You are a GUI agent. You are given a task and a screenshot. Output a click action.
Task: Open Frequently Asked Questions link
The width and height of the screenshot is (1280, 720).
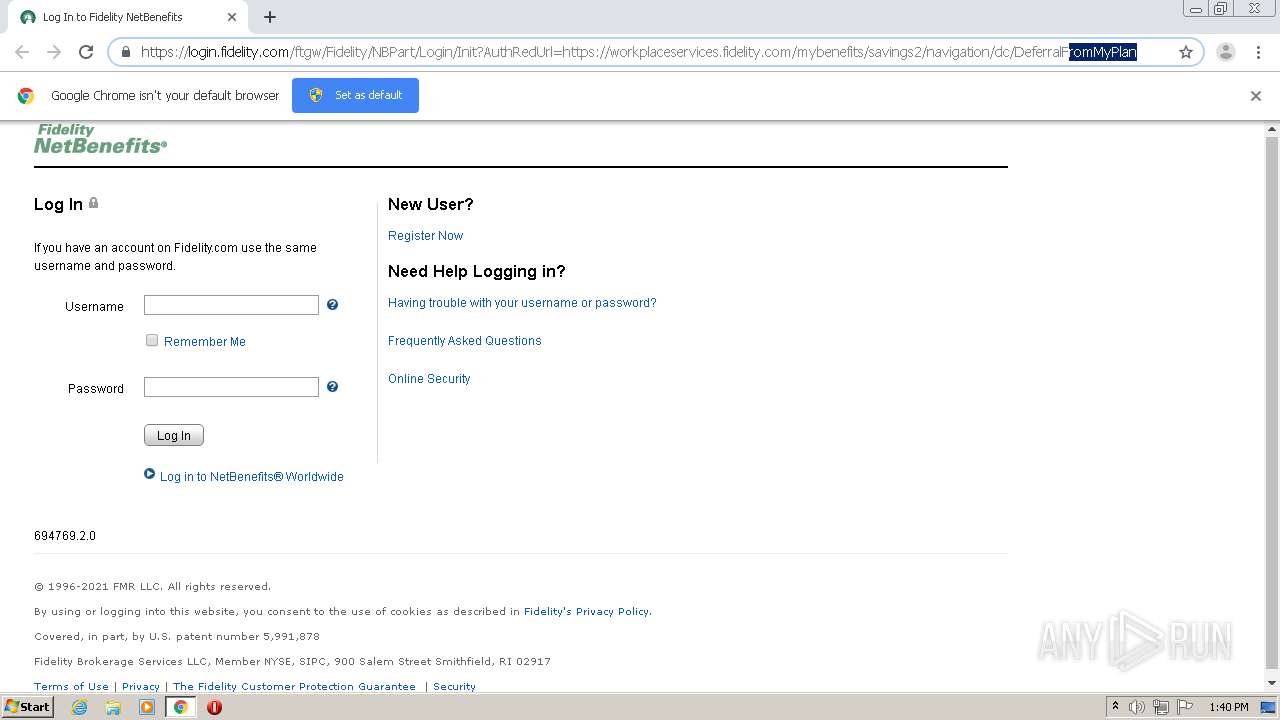464,341
